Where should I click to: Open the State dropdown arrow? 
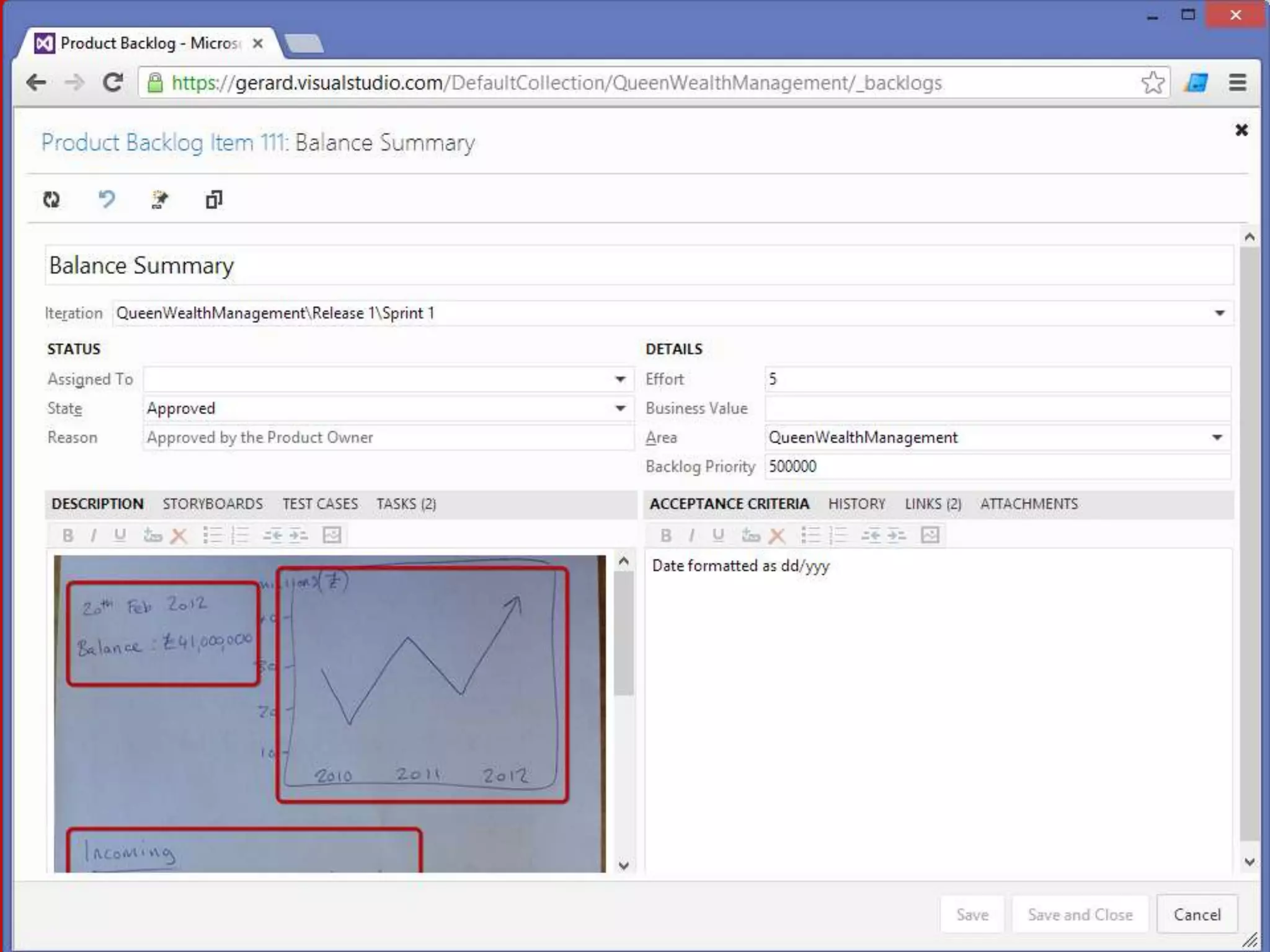click(x=619, y=408)
